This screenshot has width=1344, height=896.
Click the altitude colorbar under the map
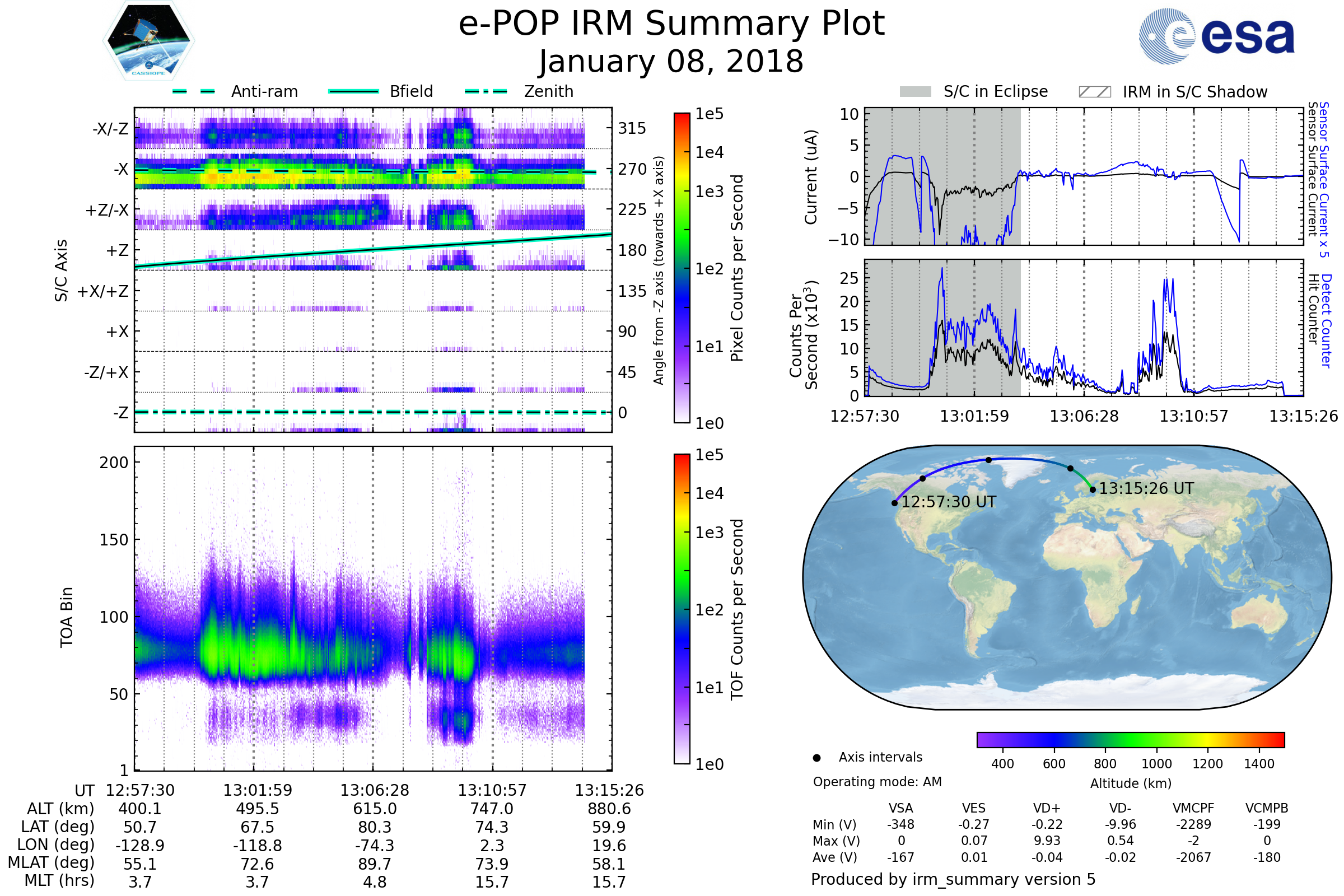1130,739
